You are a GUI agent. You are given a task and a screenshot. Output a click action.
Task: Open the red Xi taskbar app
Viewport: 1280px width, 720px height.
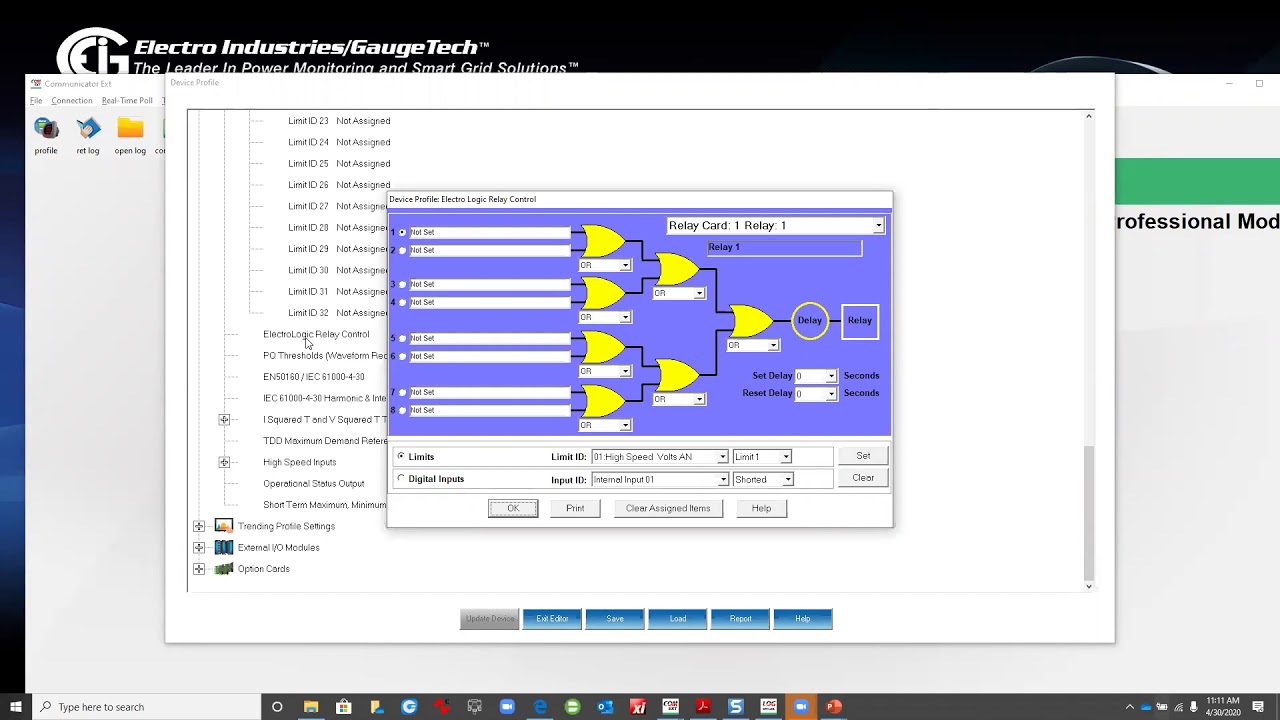[x=638, y=707]
